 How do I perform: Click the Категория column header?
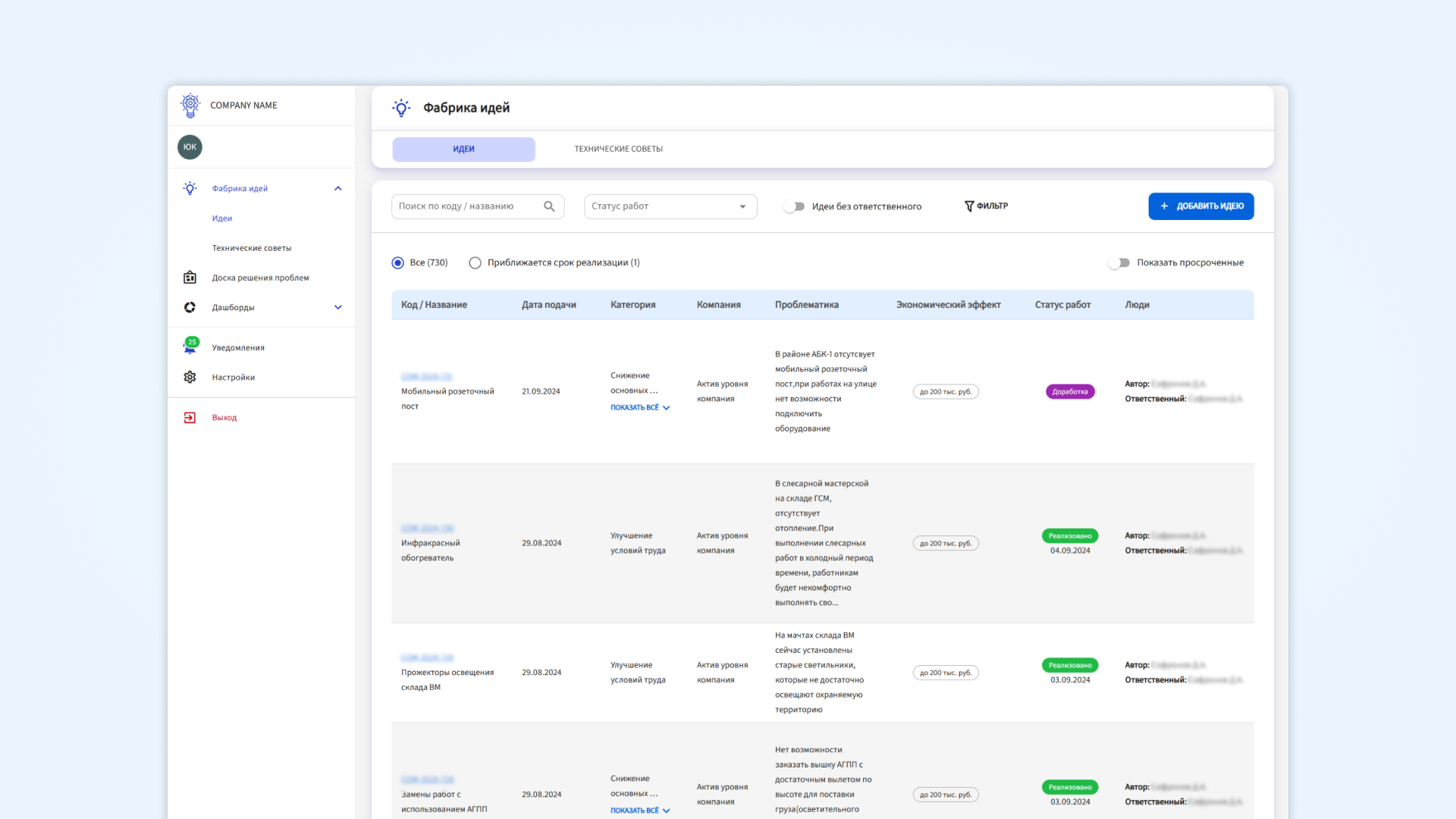633,305
